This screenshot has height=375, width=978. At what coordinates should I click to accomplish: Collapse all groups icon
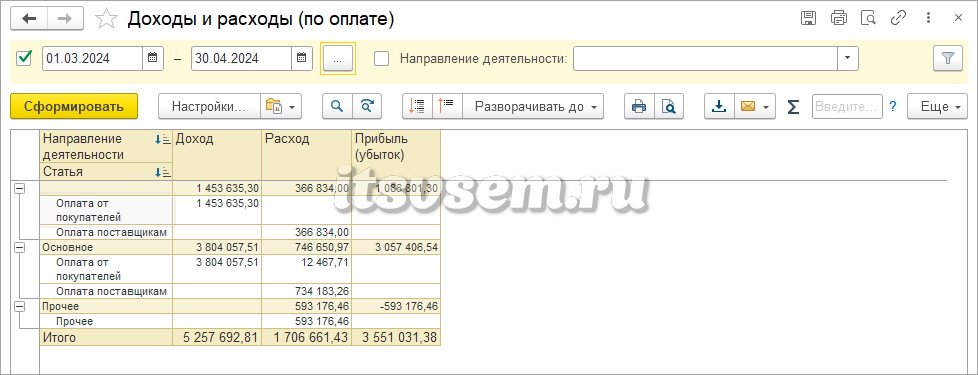tap(417, 107)
